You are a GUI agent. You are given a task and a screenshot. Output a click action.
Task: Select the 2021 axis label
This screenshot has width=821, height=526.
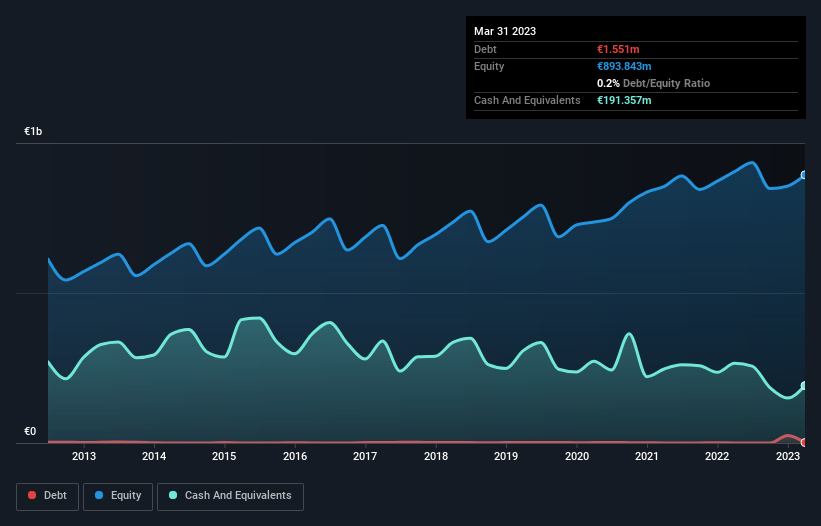click(647, 456)
